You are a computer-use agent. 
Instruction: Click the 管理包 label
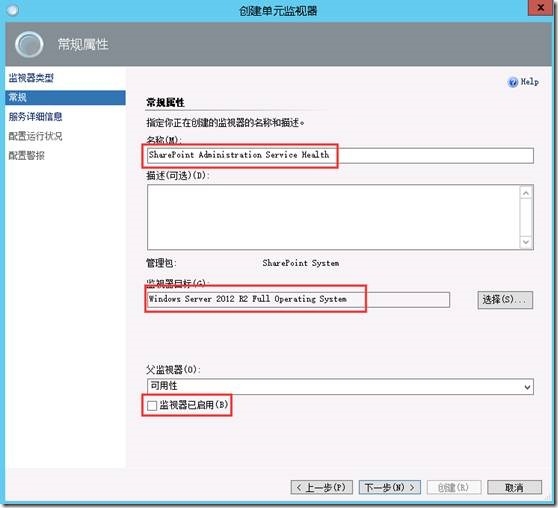click(x=161, y=263)
